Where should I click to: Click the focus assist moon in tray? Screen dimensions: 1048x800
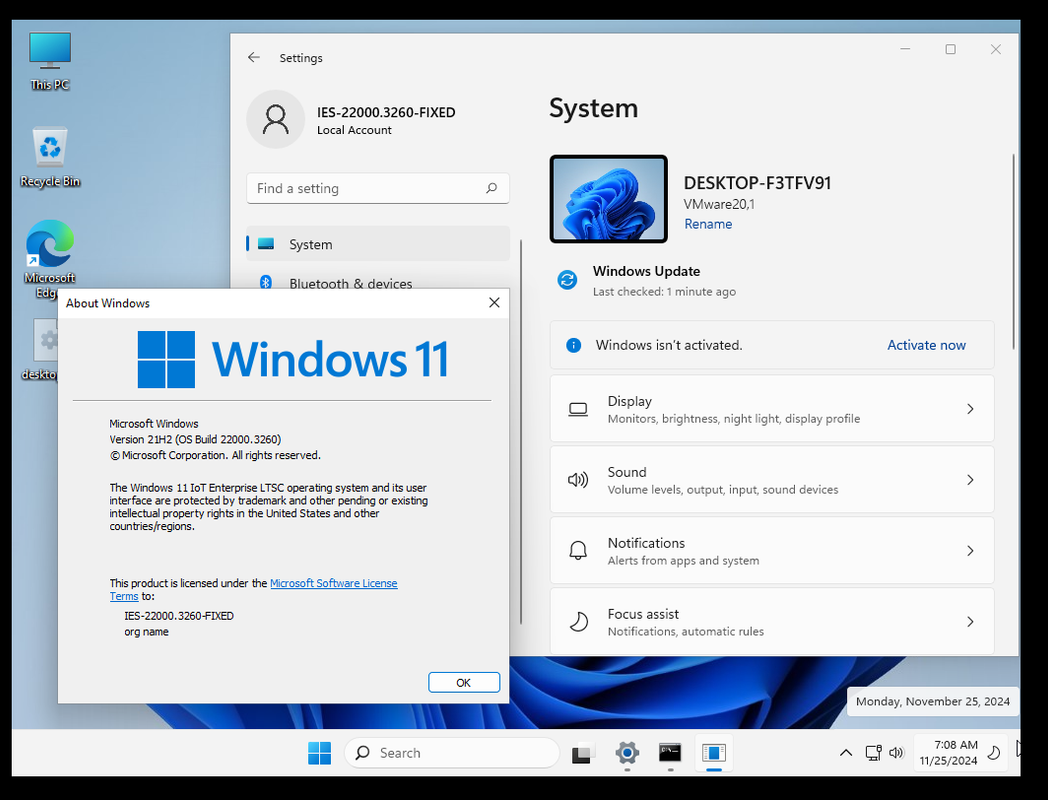[x=994, y=753]
